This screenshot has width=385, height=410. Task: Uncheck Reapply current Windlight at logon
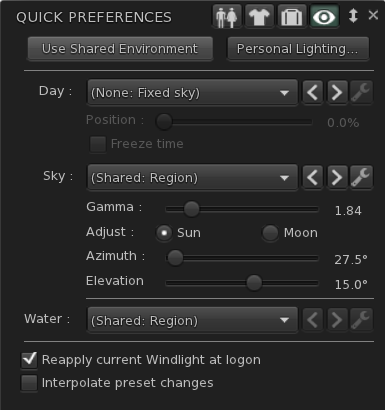click(29, 360)
